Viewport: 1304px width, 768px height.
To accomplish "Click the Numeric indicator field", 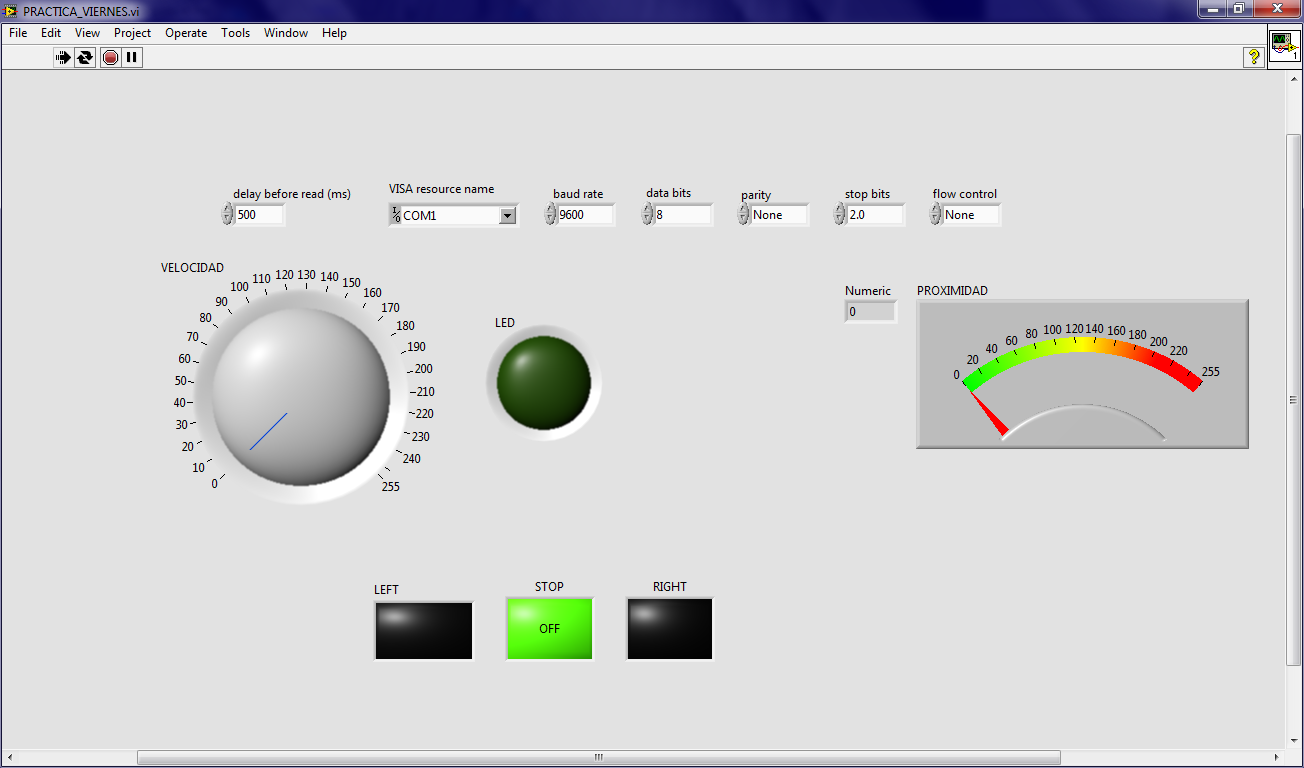I will [870, 312].
